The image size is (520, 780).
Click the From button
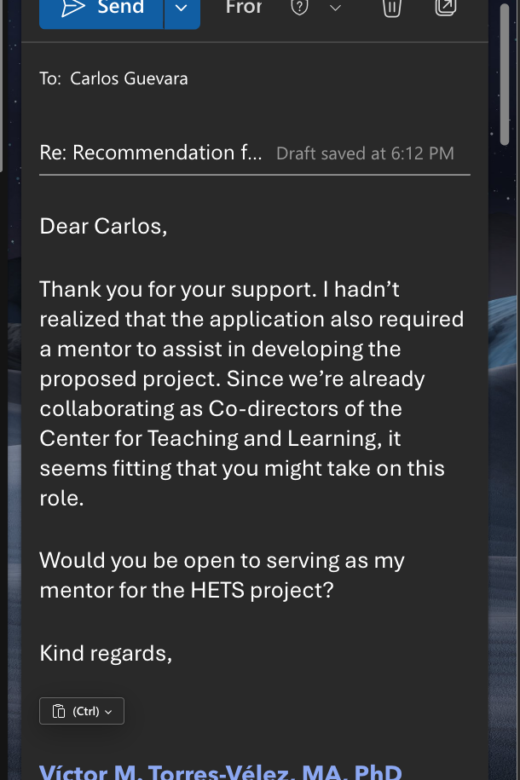[244, 7]
